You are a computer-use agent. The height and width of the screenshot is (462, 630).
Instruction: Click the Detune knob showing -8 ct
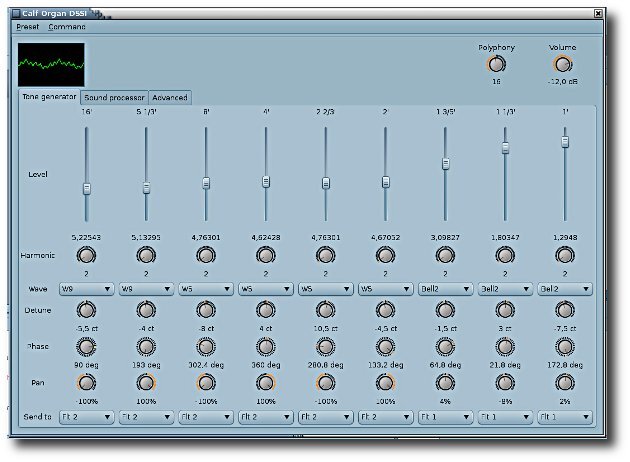click(x=206, y=310)
